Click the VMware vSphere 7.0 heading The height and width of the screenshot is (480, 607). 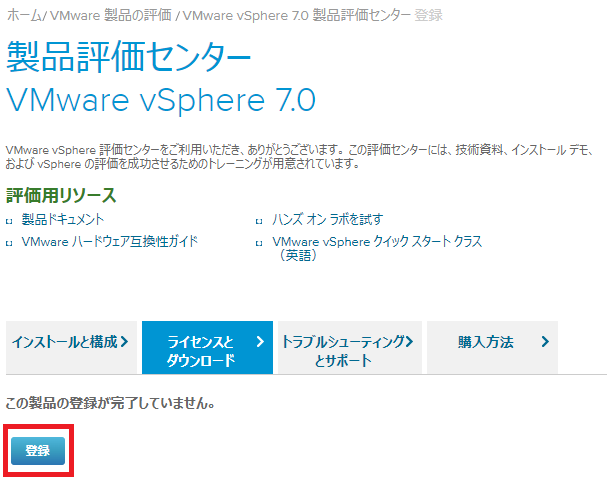pos(161,100)
